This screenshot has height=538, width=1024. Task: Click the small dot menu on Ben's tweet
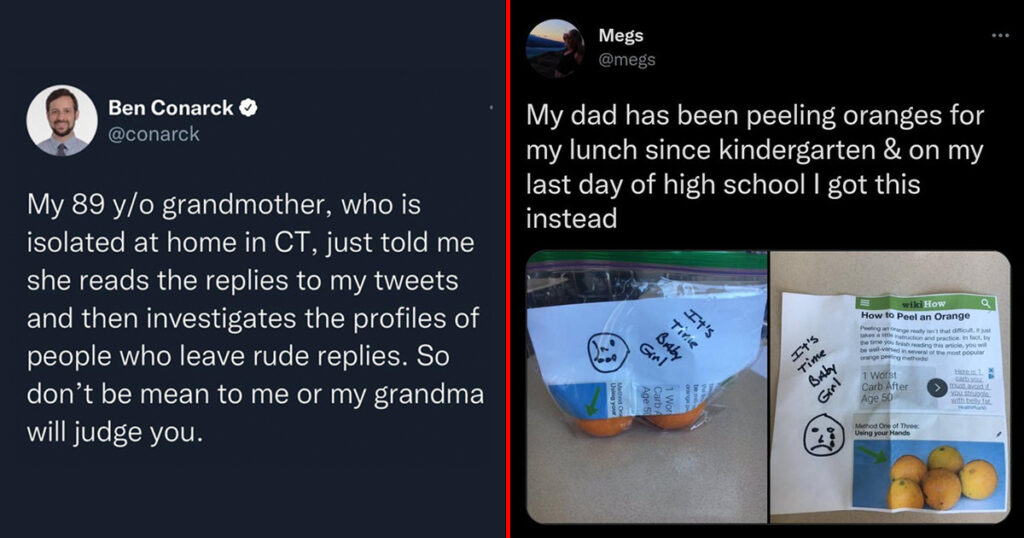[x=491, y=107]
